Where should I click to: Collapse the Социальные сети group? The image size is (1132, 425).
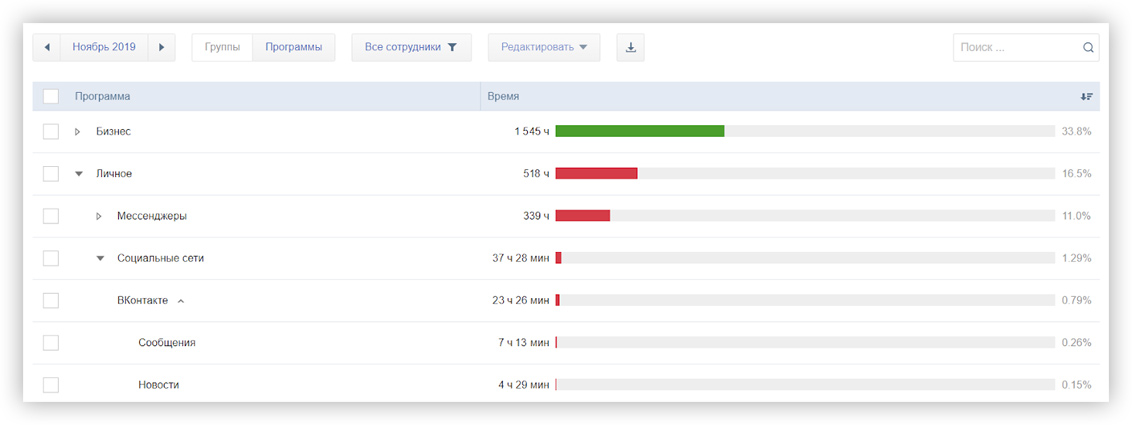(99, 258)
